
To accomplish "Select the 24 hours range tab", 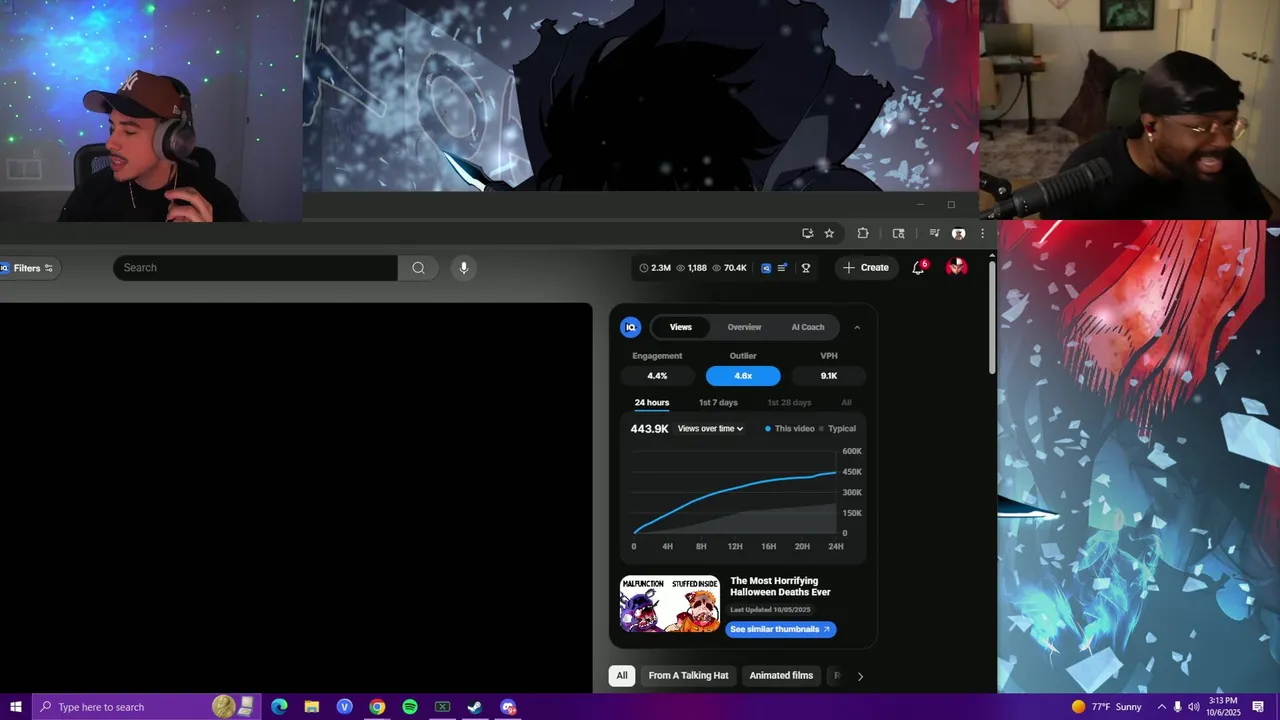I will click(x=652, y=403).
